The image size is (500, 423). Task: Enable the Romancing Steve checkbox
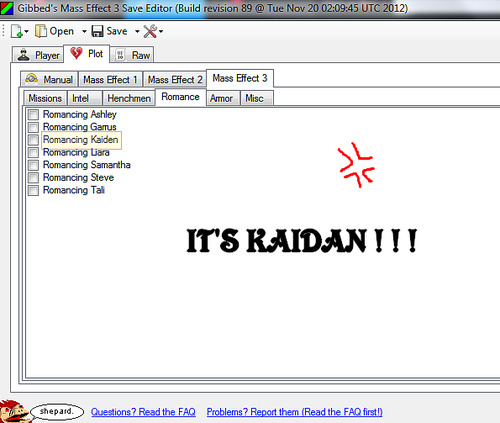point(33,178)
